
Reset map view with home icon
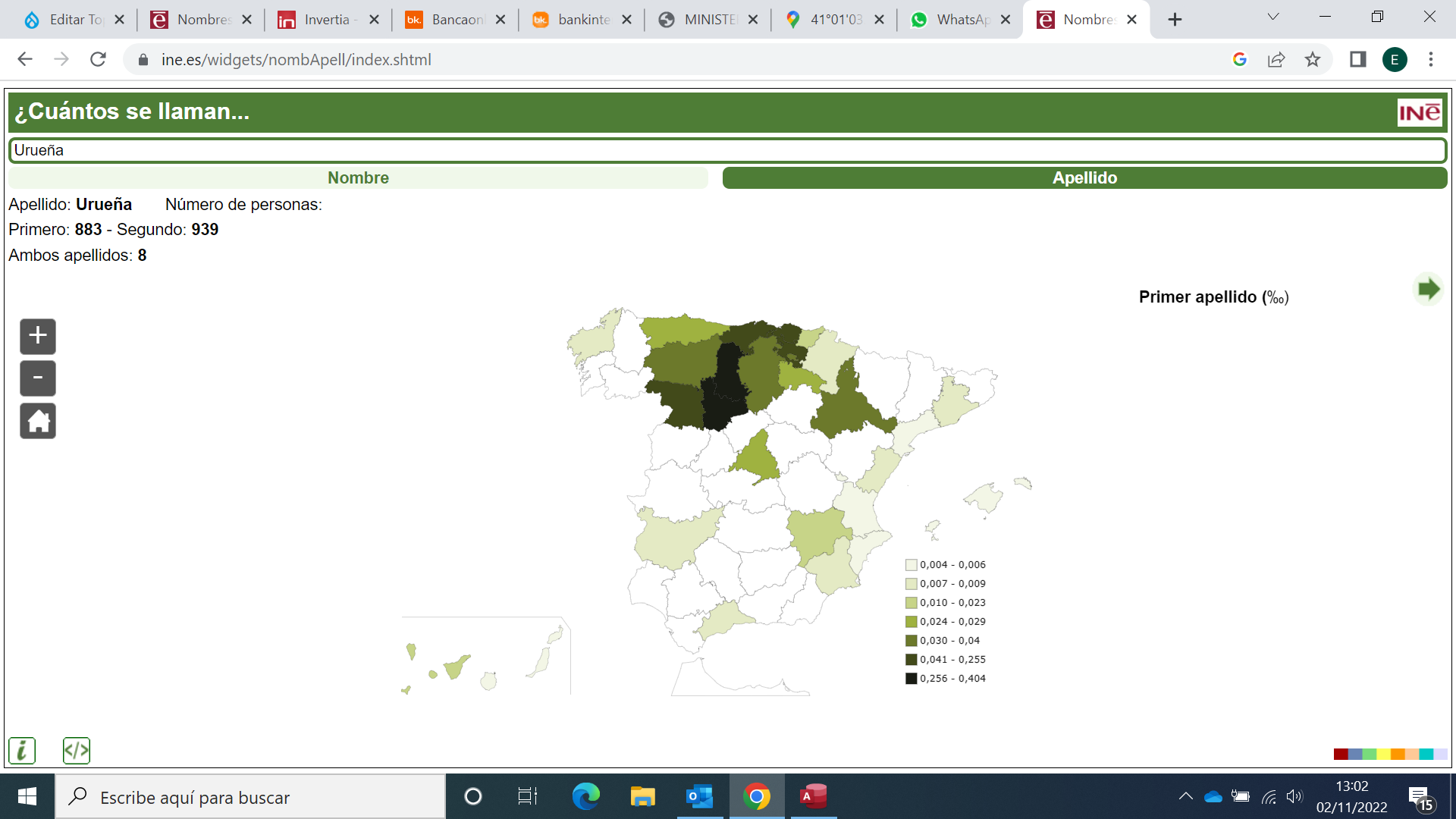click(x=38, y=421)
